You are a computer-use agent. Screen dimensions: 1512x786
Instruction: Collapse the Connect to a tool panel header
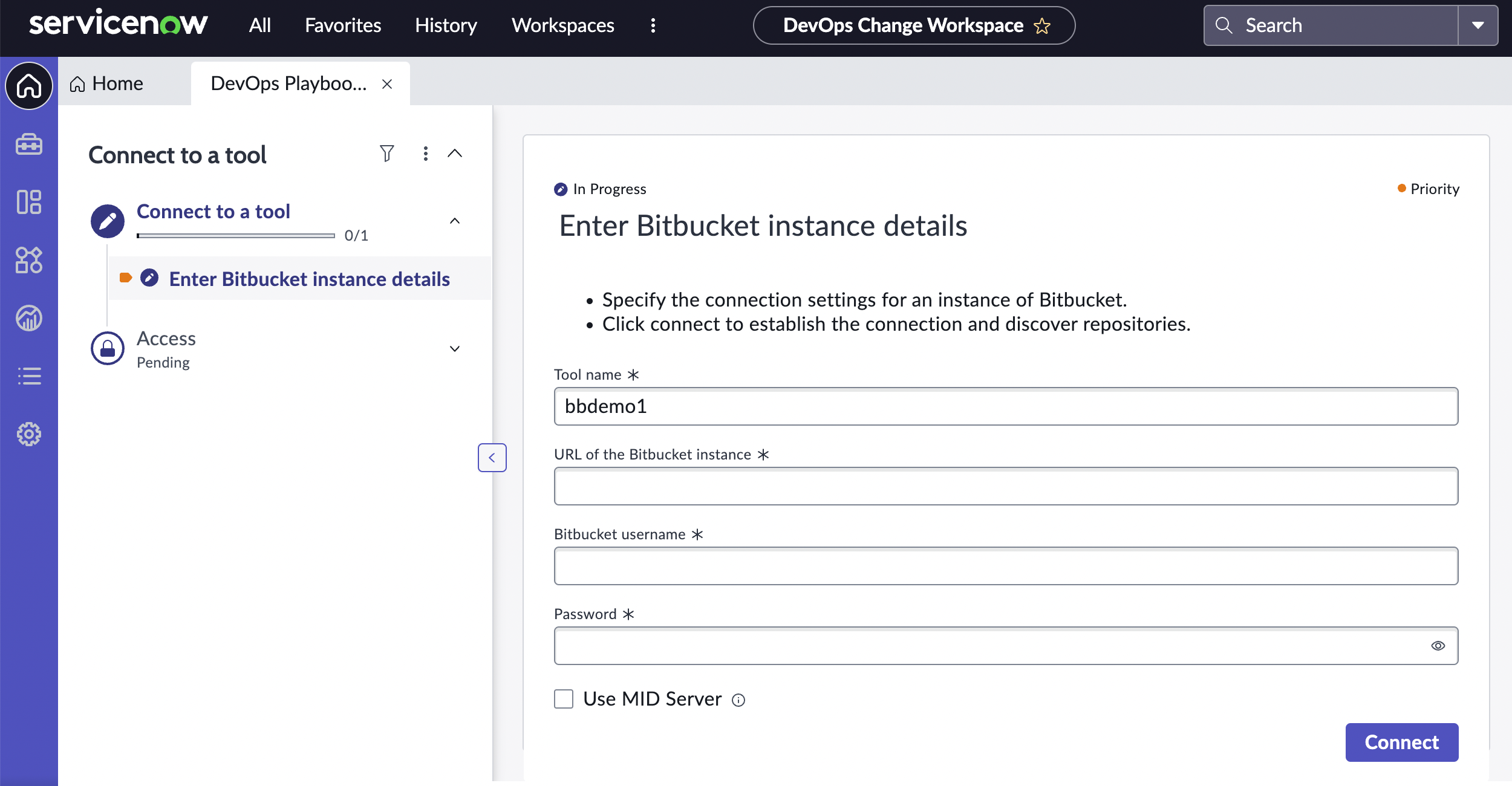click(455, 154)
